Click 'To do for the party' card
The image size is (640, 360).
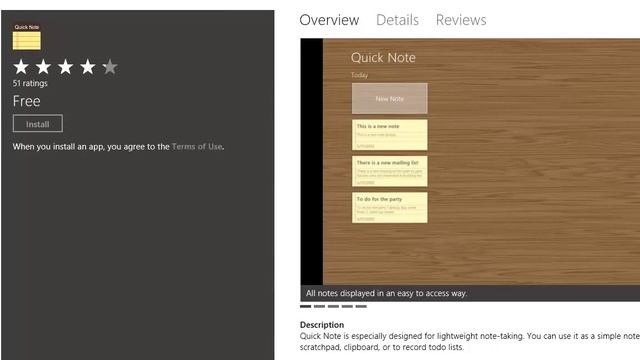click(390, 207)
